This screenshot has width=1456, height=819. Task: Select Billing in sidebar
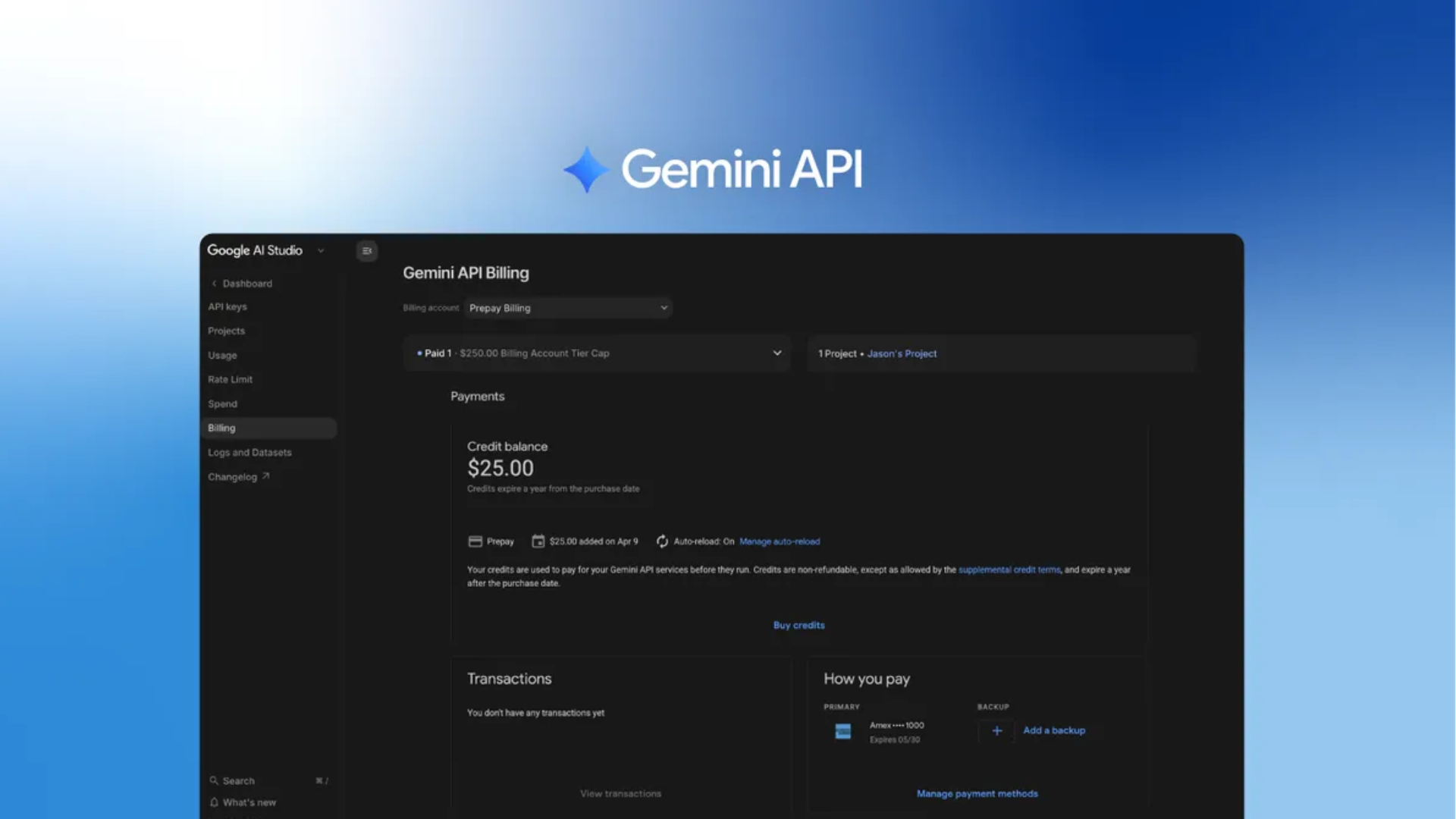pyautogui.click(x=269, y=428)
